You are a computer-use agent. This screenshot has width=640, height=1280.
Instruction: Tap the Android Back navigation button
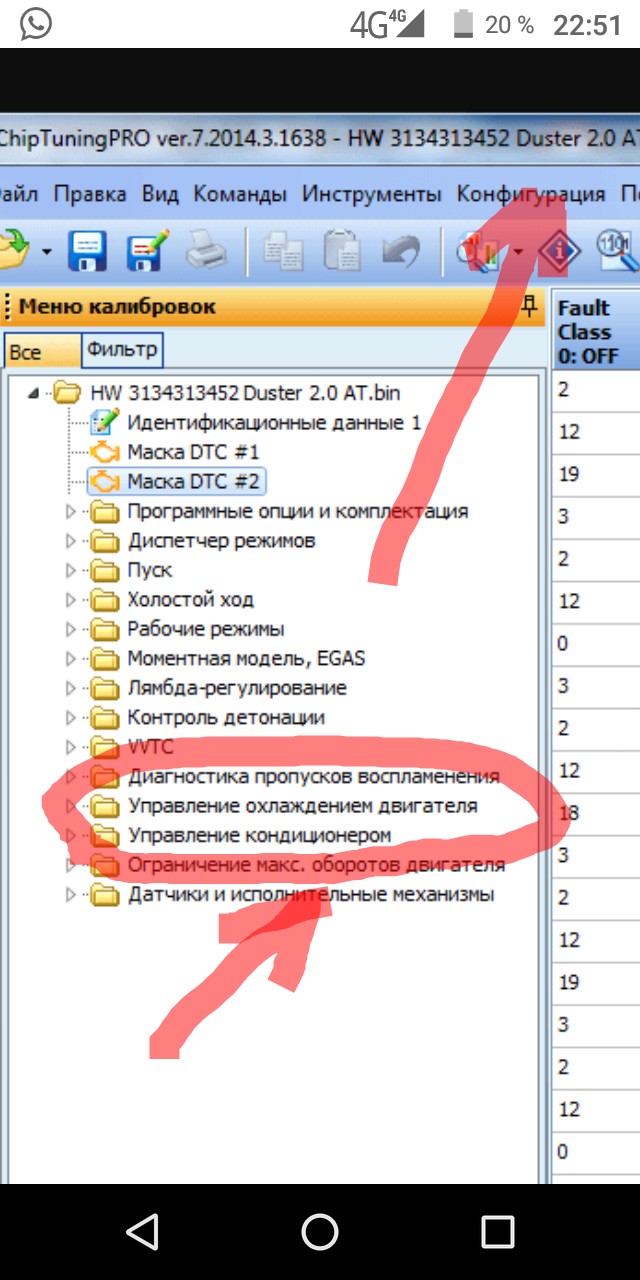(x=143, y=1232)
